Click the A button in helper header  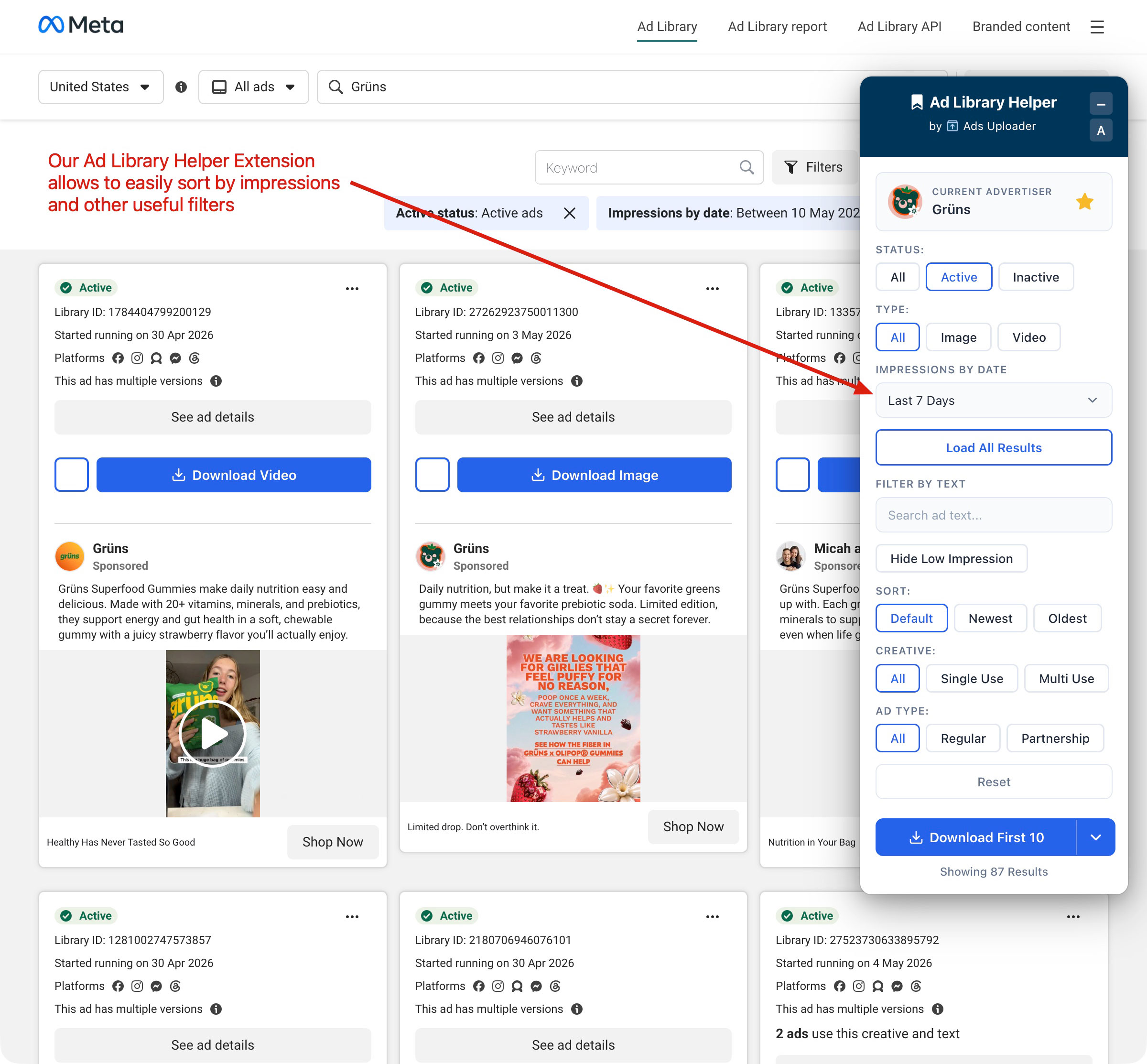[1100, 130]
